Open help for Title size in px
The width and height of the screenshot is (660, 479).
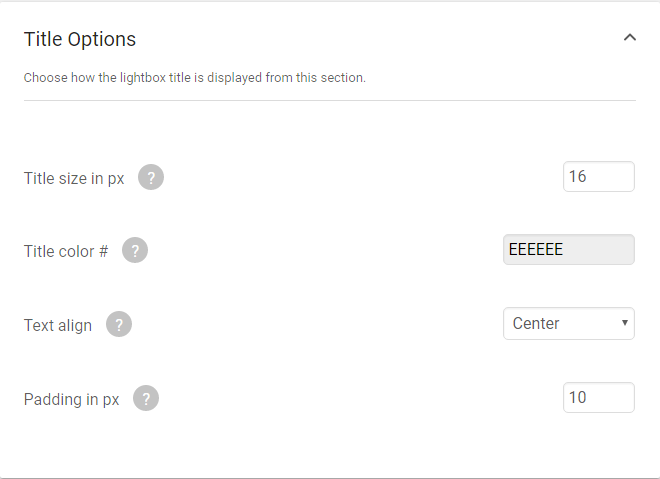point(151,177)
